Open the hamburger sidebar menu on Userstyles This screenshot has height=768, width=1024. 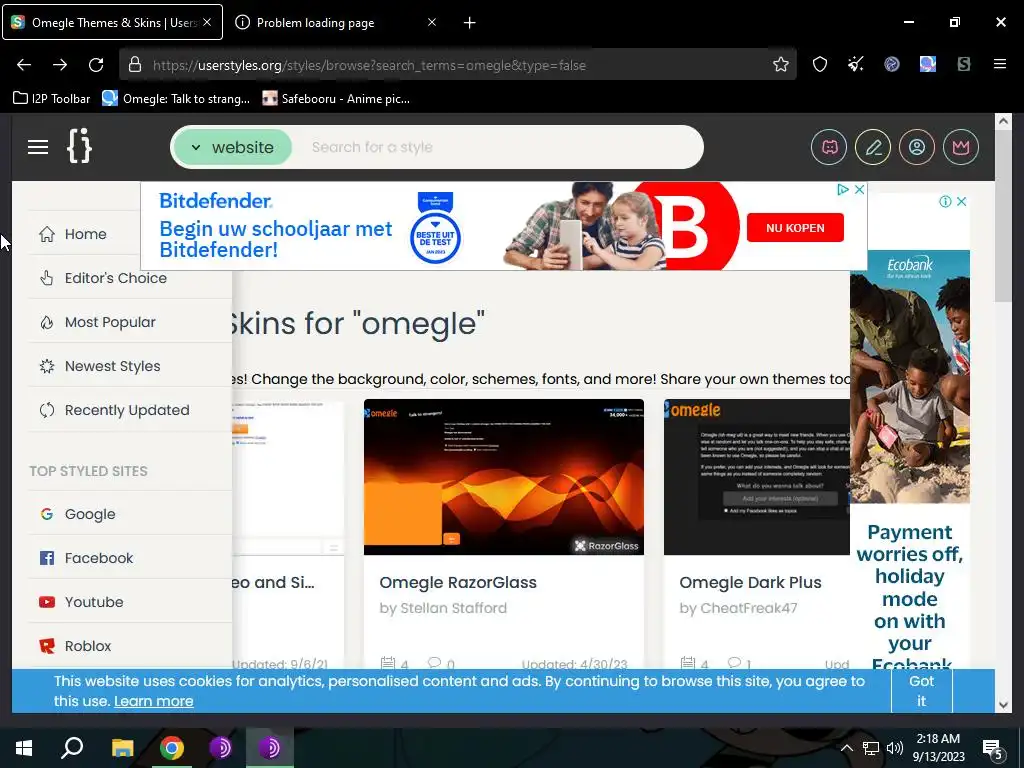coord(38,147)
